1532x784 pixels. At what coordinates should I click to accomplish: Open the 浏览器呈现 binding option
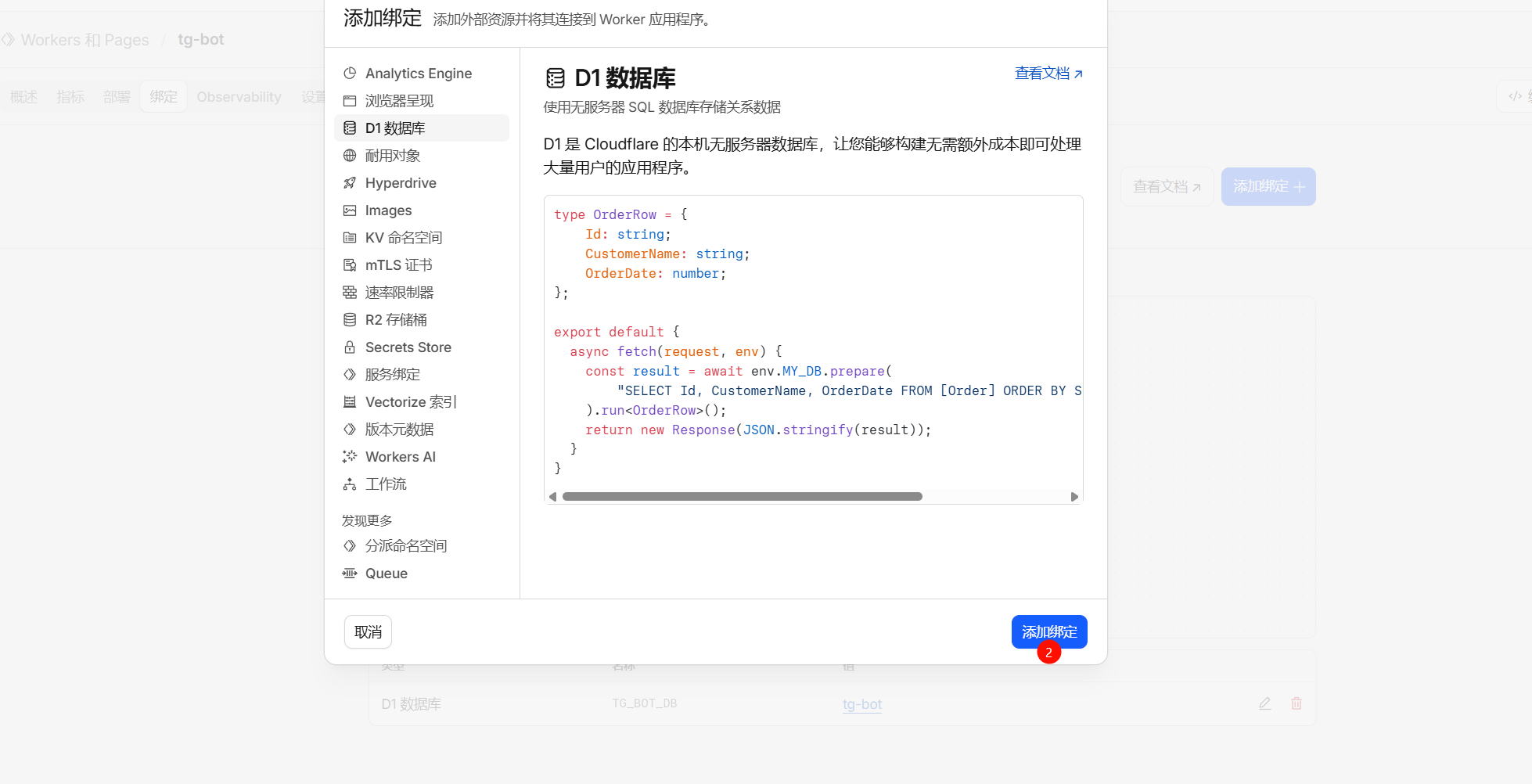[x=401, y=100]
